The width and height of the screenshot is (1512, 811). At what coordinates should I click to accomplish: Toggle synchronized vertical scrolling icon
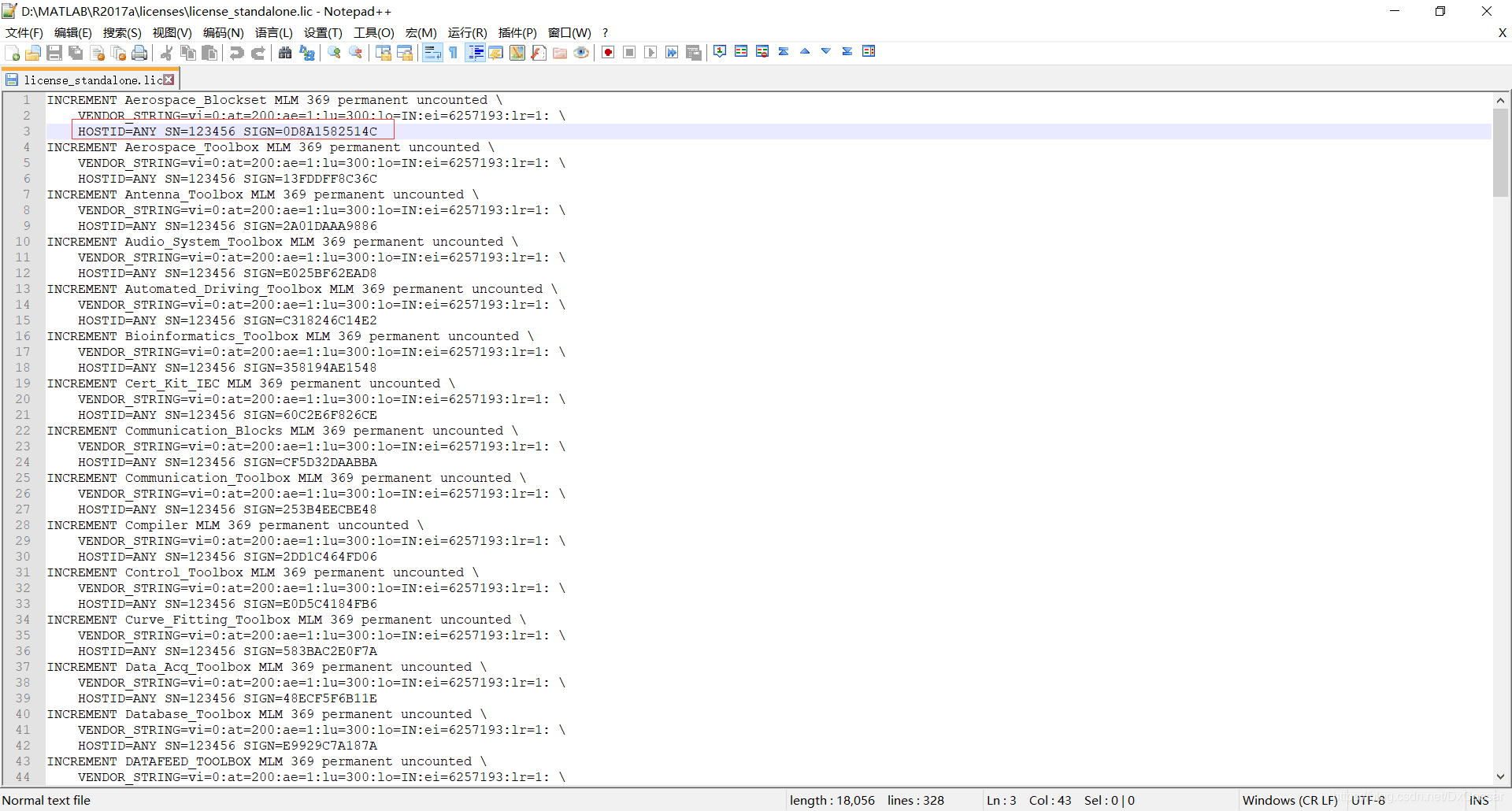tap(384, 53)
